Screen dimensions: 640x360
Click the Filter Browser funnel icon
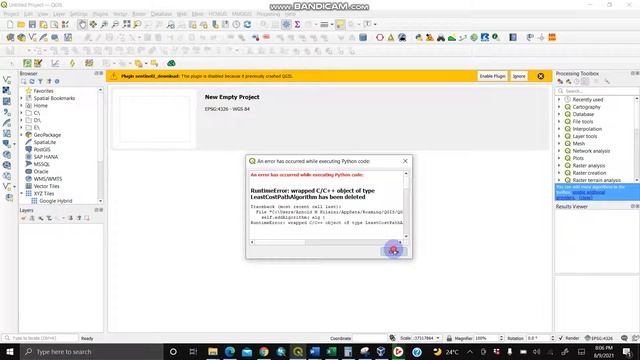point(40,81)
